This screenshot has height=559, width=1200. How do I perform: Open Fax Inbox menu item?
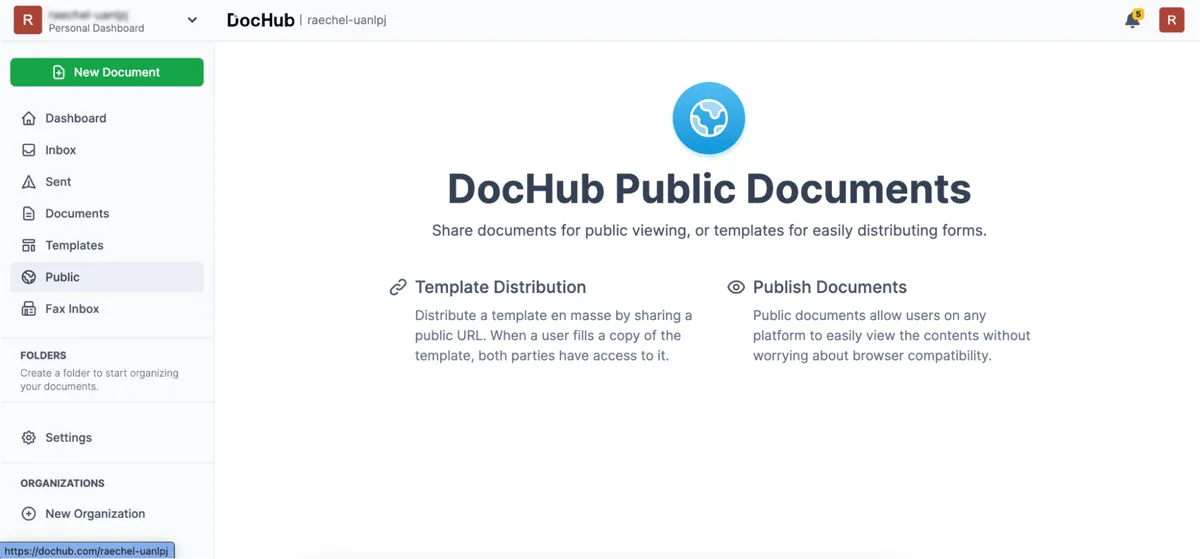[107, 309]
